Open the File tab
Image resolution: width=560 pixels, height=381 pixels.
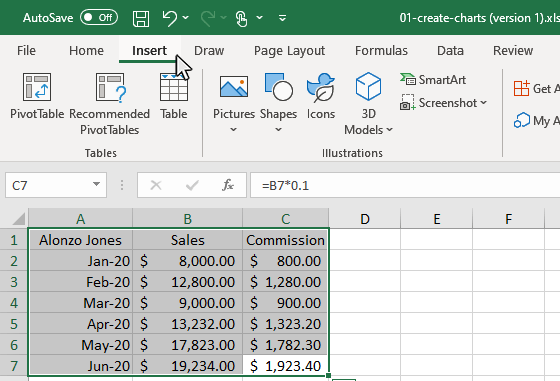[26, 50]
